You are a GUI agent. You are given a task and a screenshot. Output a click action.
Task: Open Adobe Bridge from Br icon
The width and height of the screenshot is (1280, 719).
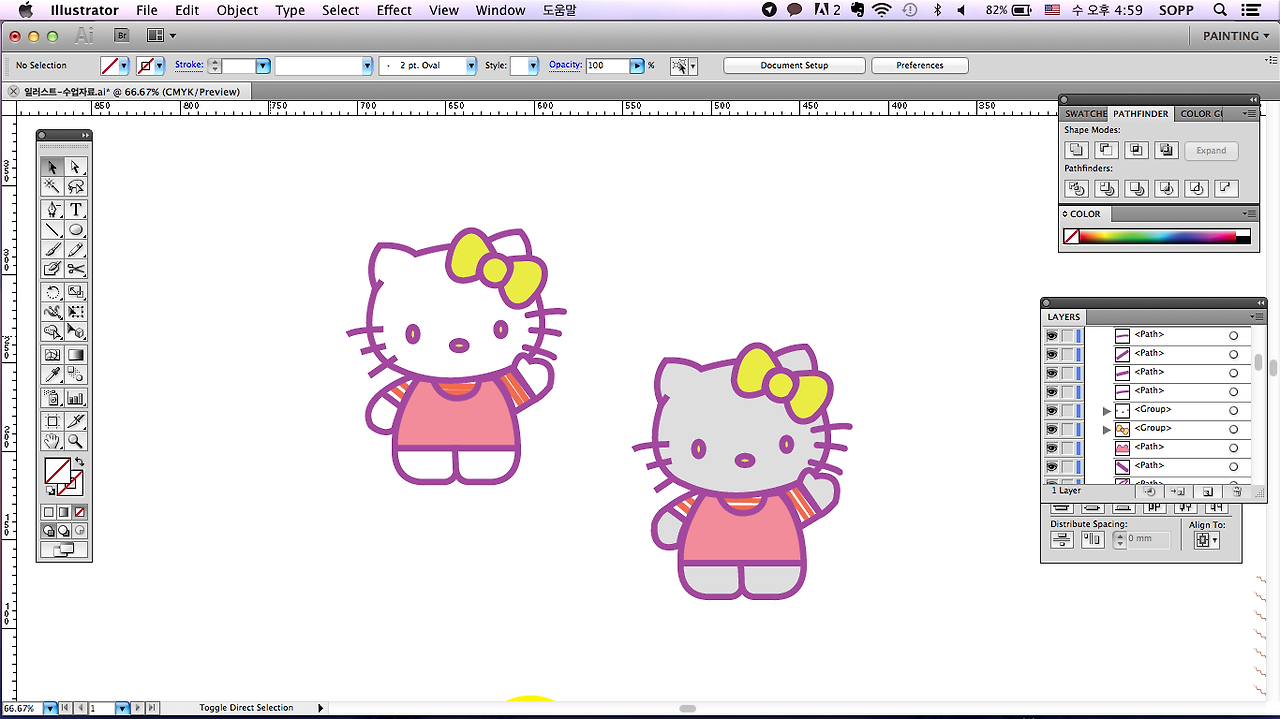(x=122, y=35)
